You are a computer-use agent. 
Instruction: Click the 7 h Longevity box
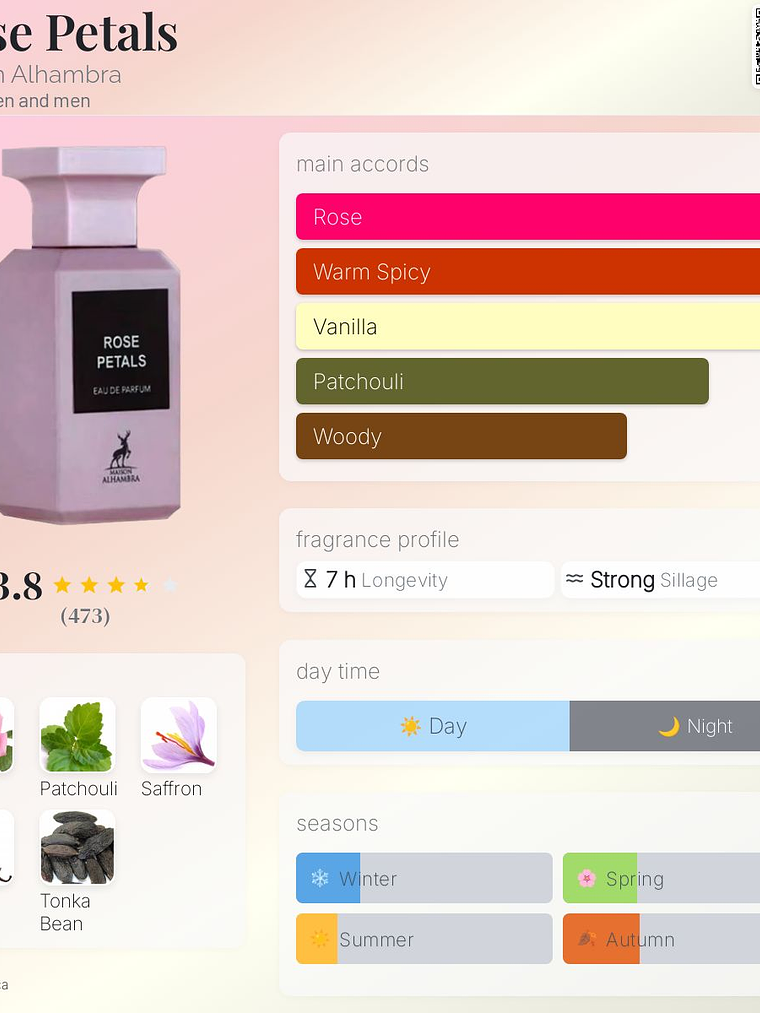(x=425, y=580)
